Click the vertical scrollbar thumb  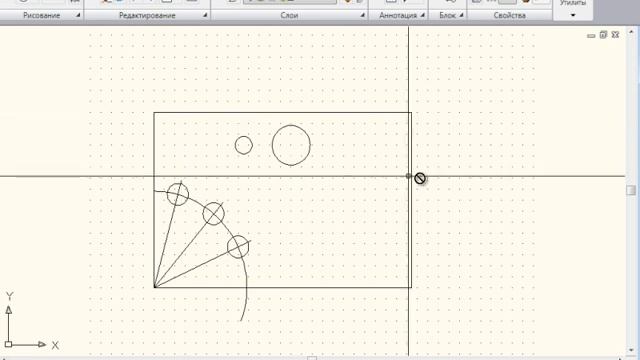631,190
